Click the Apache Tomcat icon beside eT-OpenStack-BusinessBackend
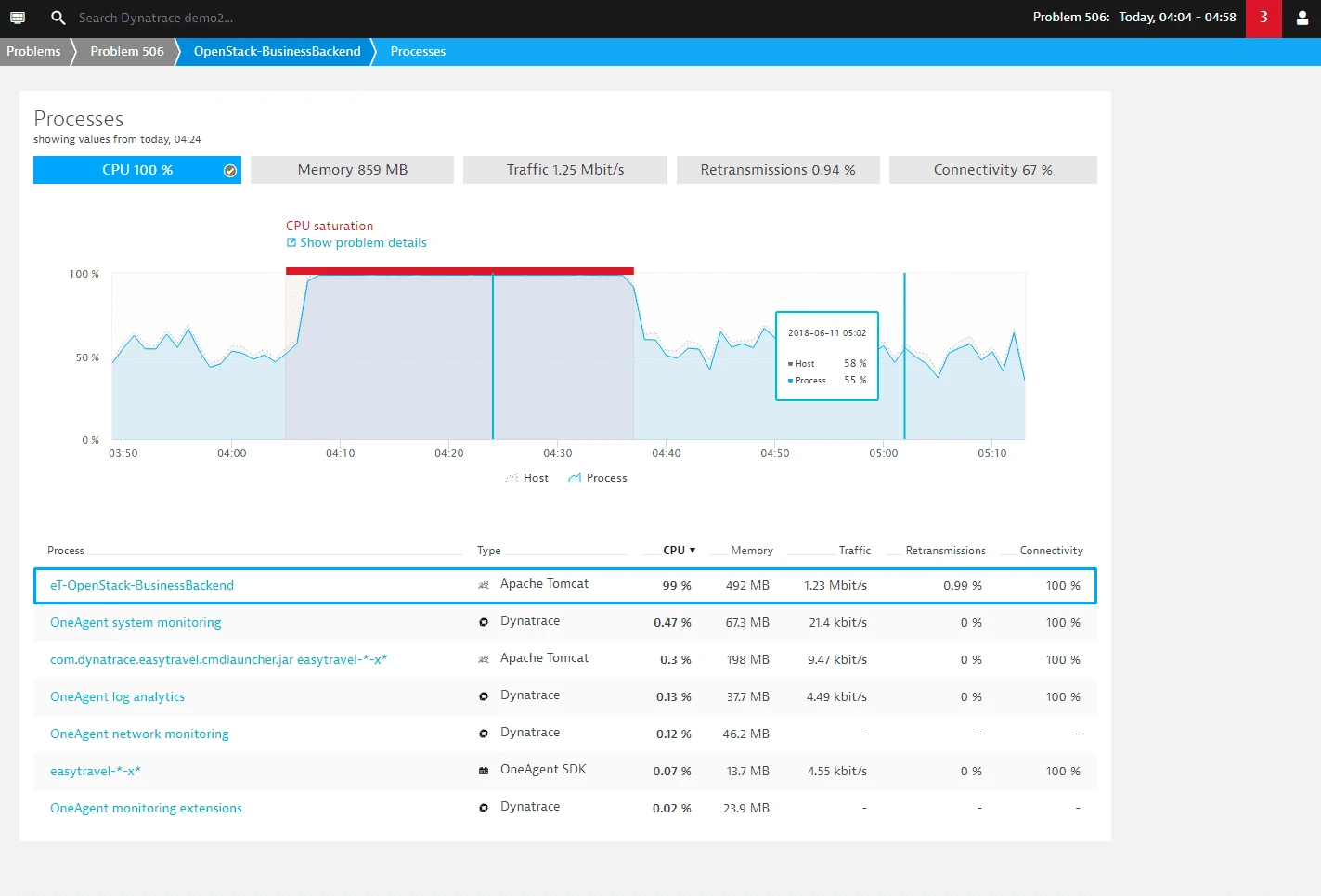The height and width of the screenshot is (896, 1321). pos(483,584)
